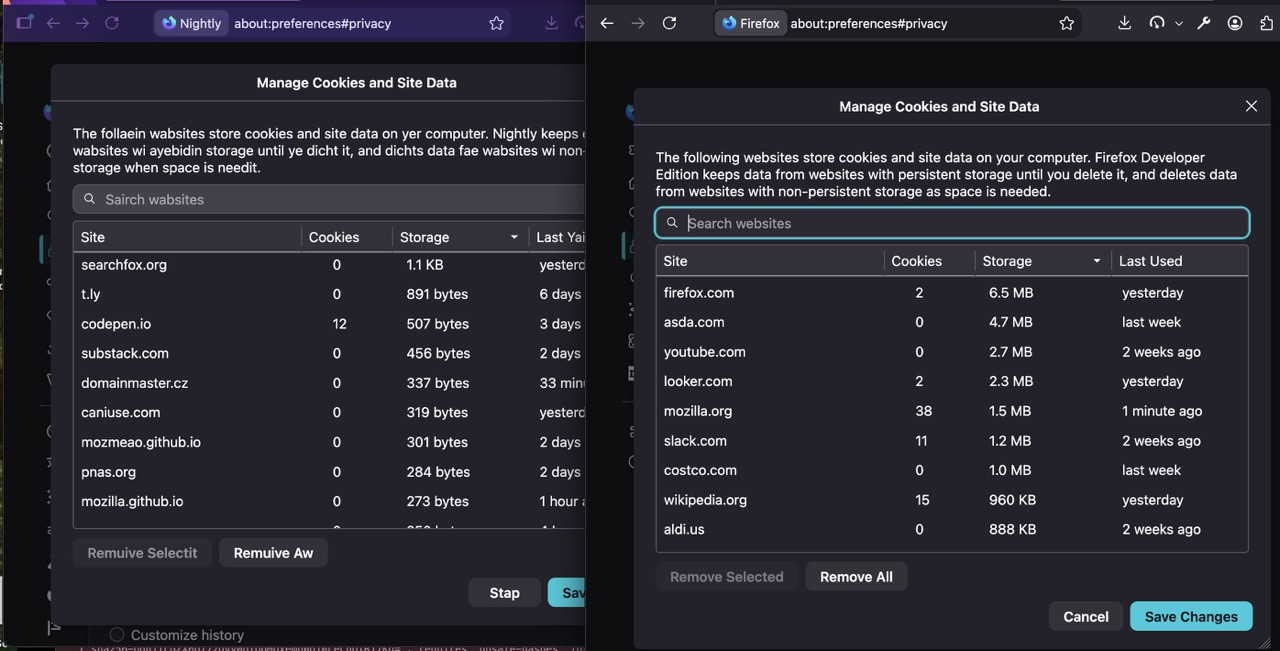This screenshot has height=651, width=1280.
Task: Click the Nightly identity badge in the URL bar
Action: coord(191,23)
